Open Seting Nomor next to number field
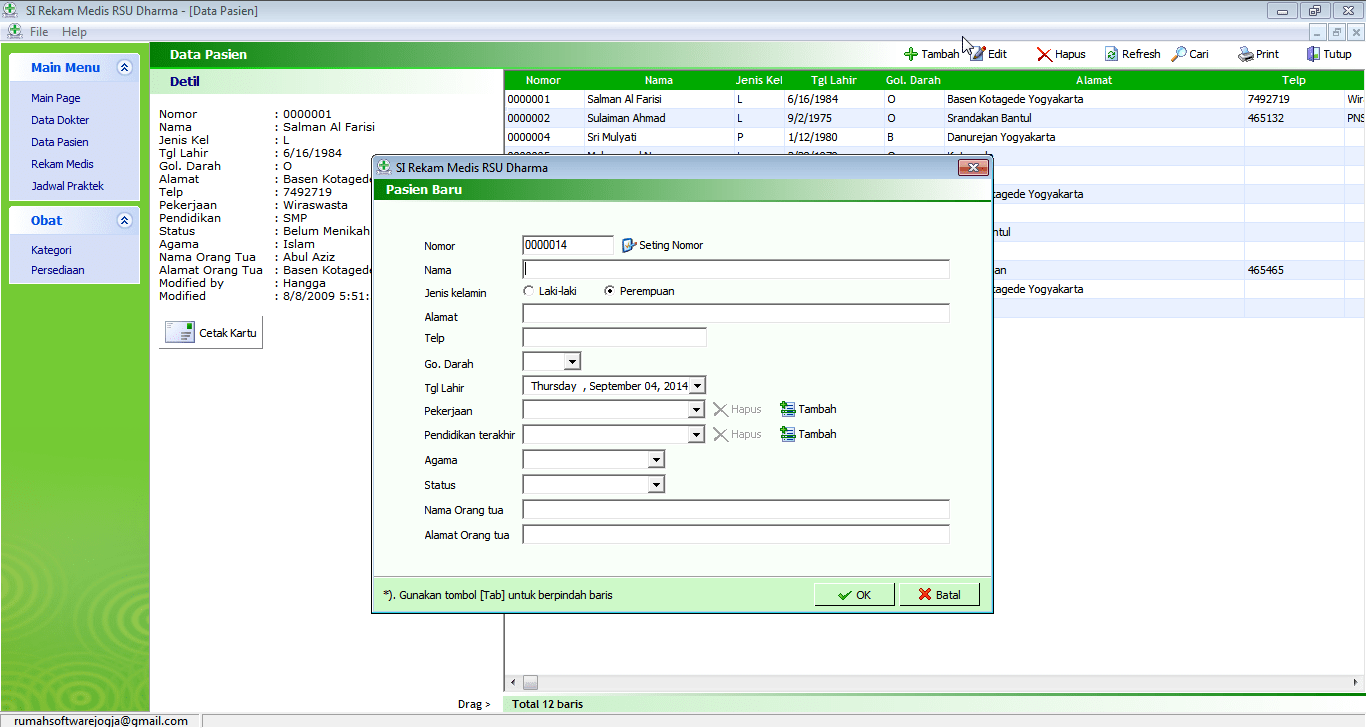 pos(629,245)
